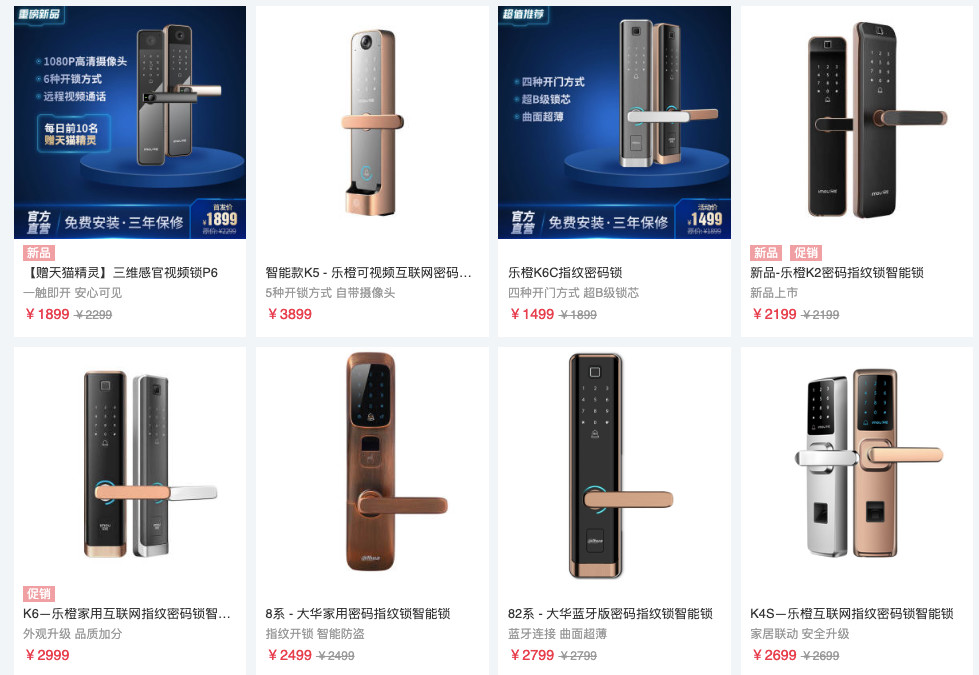Click the 智能款K5 乐橙可视频互联网密码 title
Screen dimensions: 979x675
click(368, 273)
